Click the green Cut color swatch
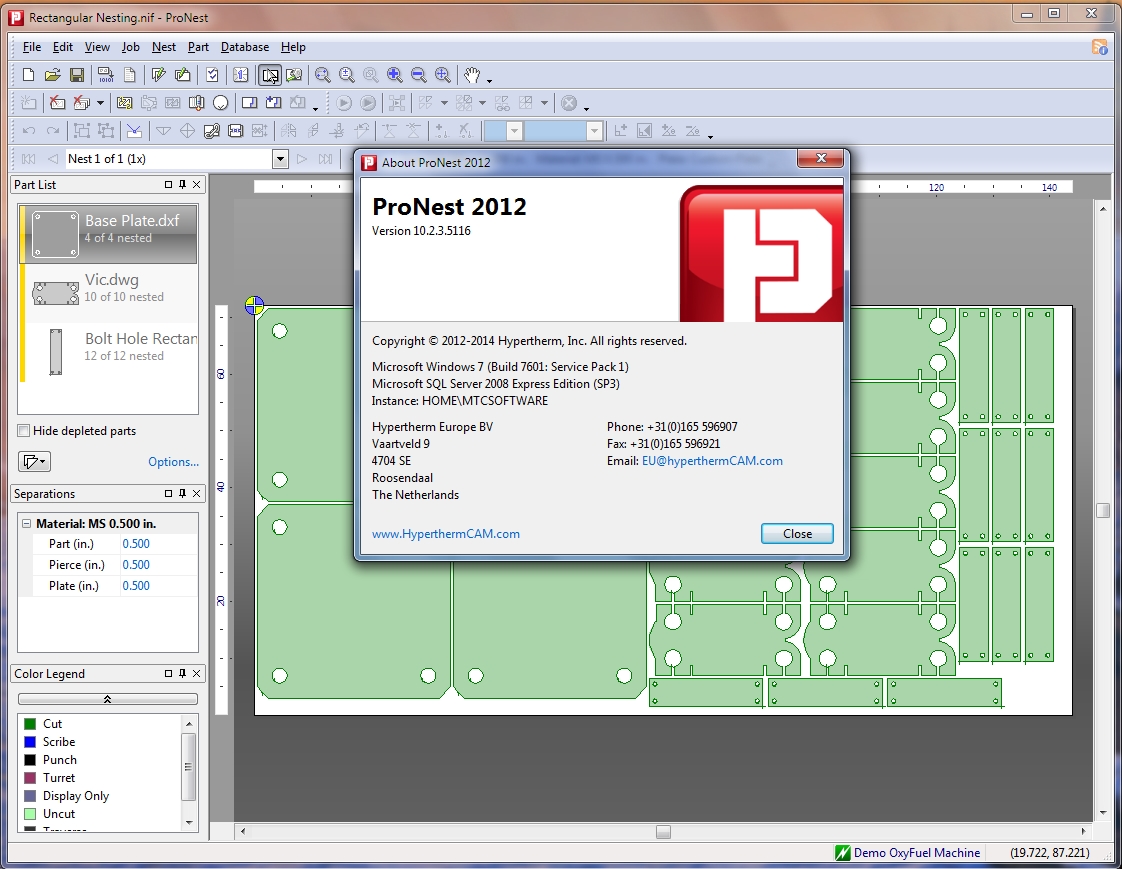Image resolution: width=1122 pixels, height=869 pixels. point(30,724)
